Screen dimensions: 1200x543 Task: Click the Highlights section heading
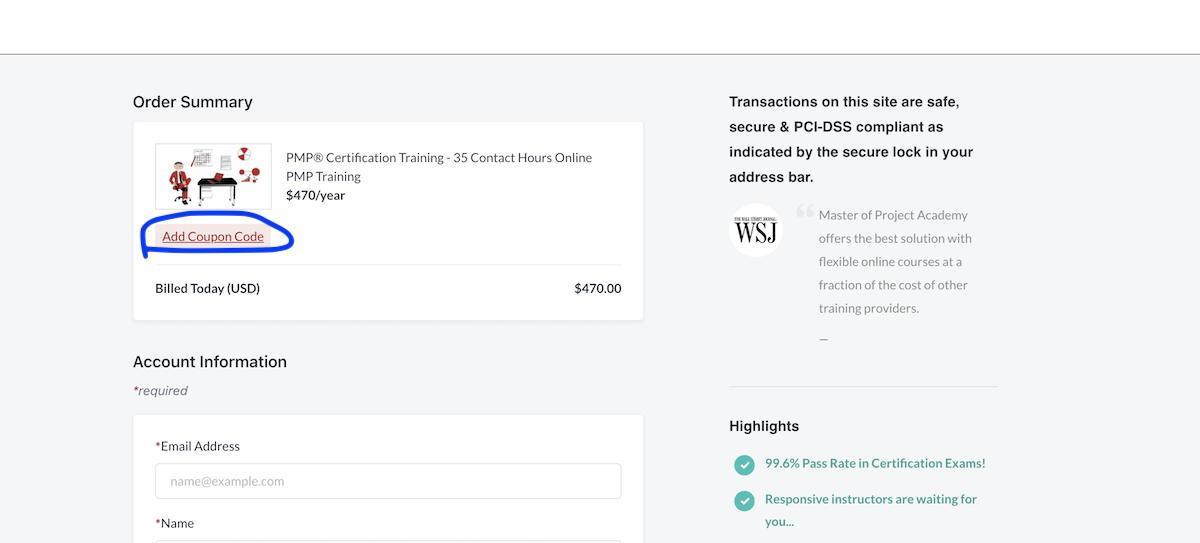764,426
